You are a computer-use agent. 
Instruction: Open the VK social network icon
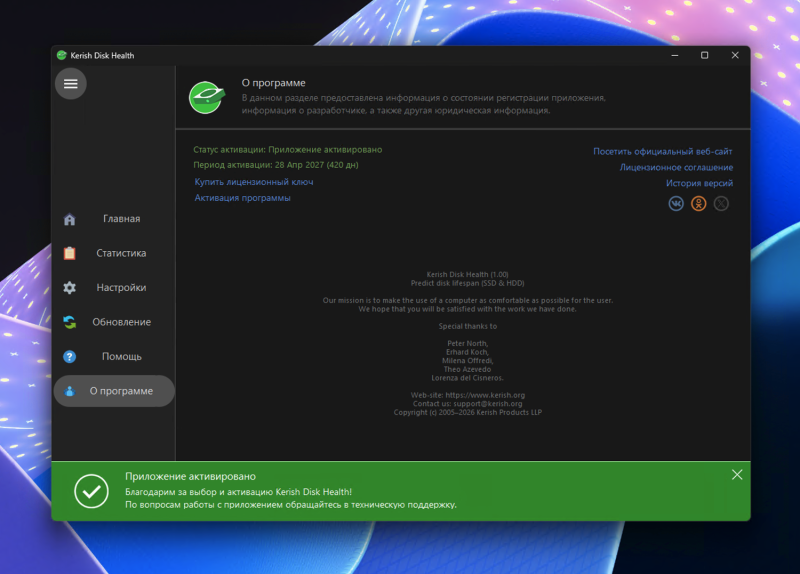point(676,204)
